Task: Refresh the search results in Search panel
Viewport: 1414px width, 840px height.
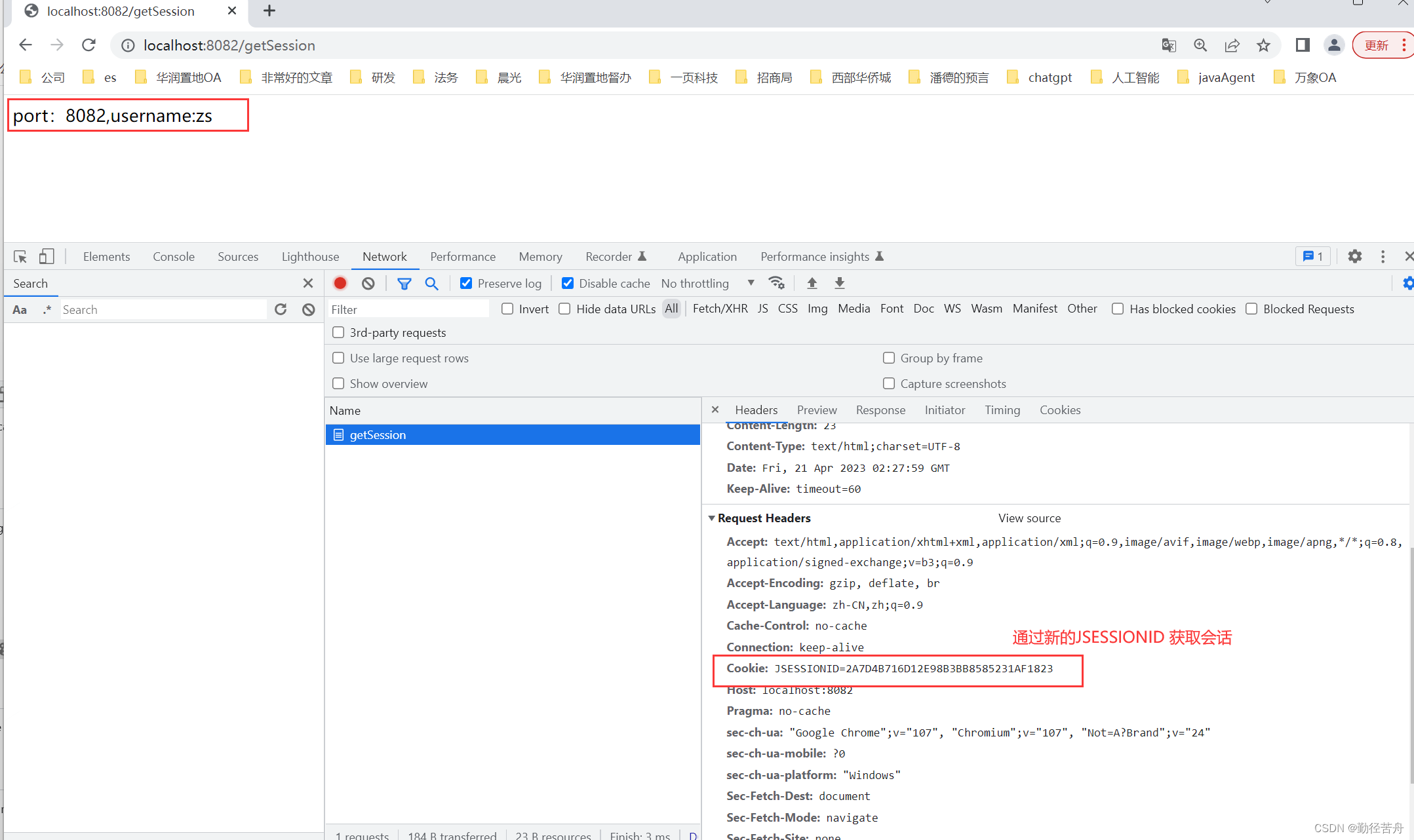Action: pos(281,309)
